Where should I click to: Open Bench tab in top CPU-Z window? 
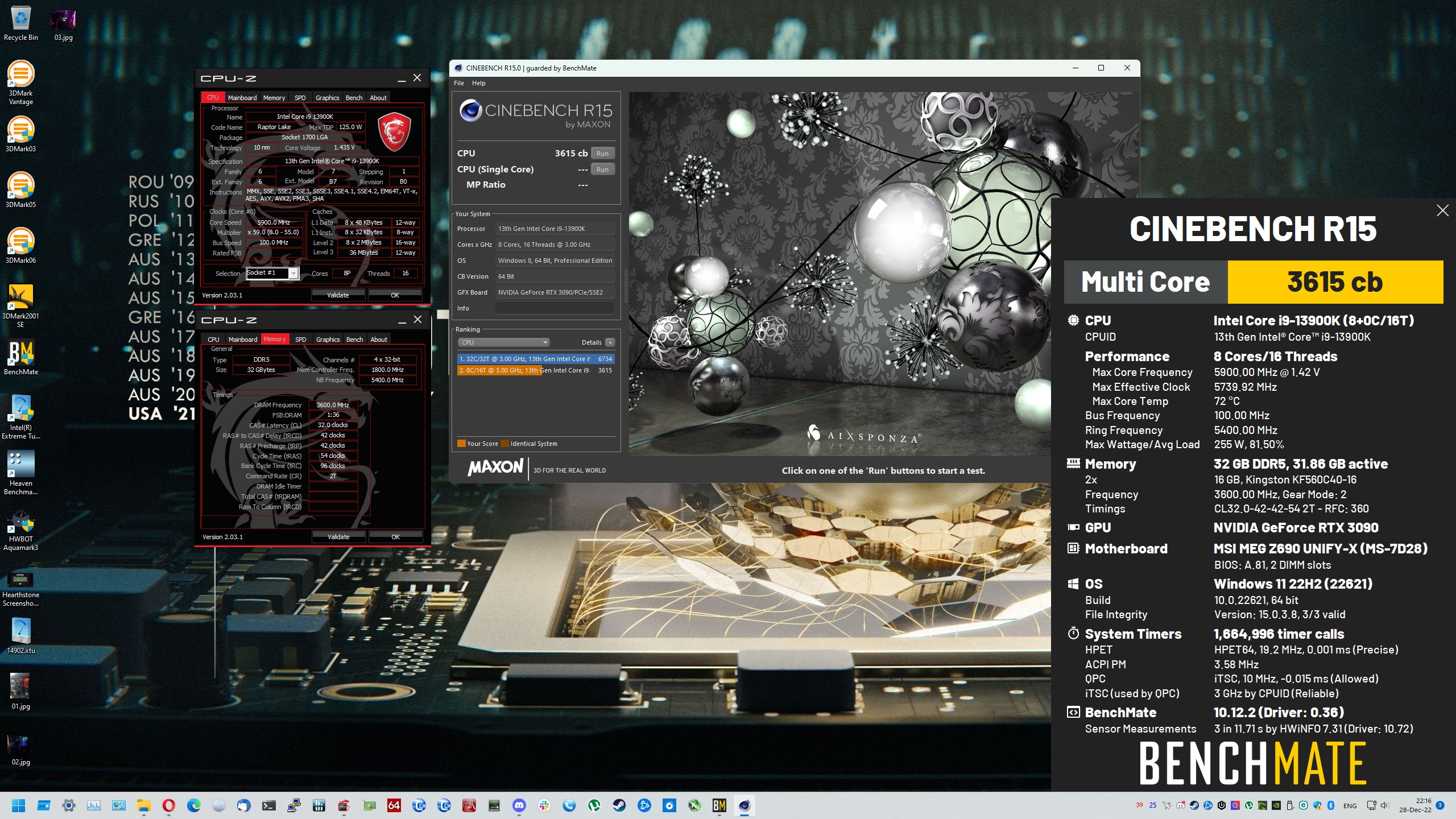[354, 98]
